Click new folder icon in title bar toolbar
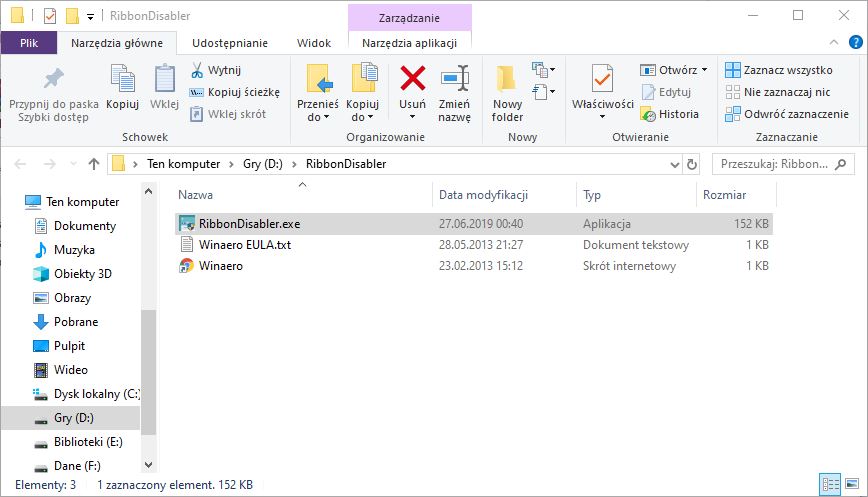Image resolution: width=868 pixels, height=497 pixels. coord(72,16)
